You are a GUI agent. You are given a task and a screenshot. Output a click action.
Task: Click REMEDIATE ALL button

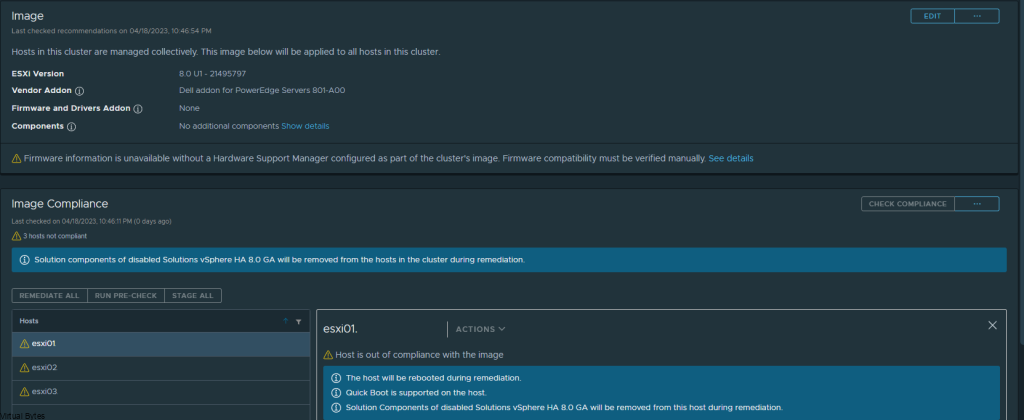coord(49,296)
